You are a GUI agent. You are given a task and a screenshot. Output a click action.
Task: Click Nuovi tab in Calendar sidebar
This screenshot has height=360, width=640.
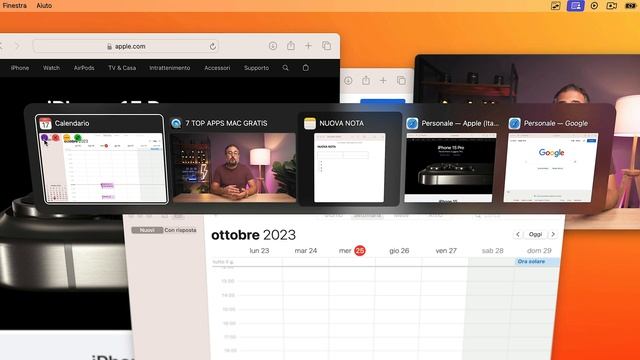[147, 230]
